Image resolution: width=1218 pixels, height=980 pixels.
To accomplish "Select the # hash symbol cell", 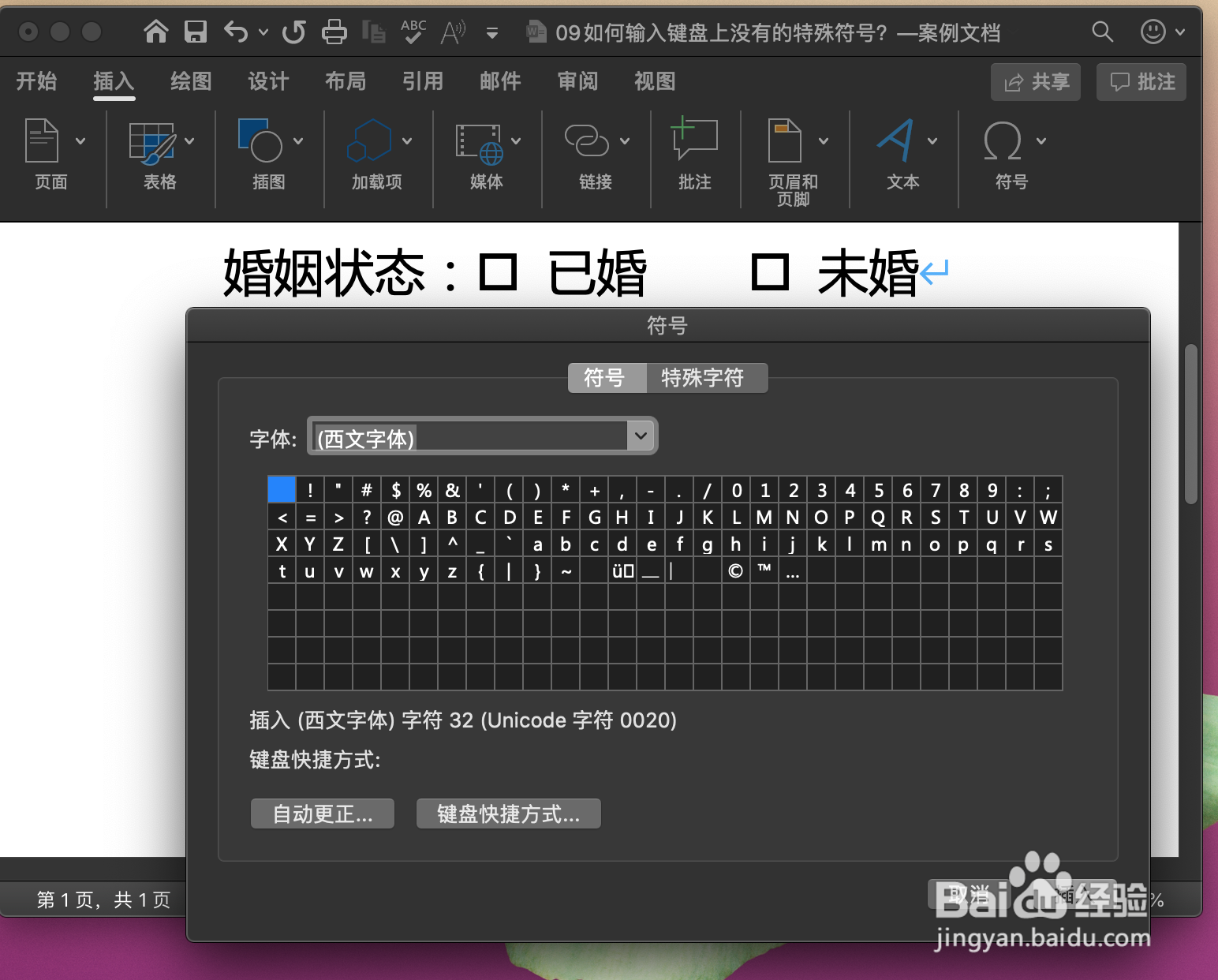I will [x=367, y=490].
